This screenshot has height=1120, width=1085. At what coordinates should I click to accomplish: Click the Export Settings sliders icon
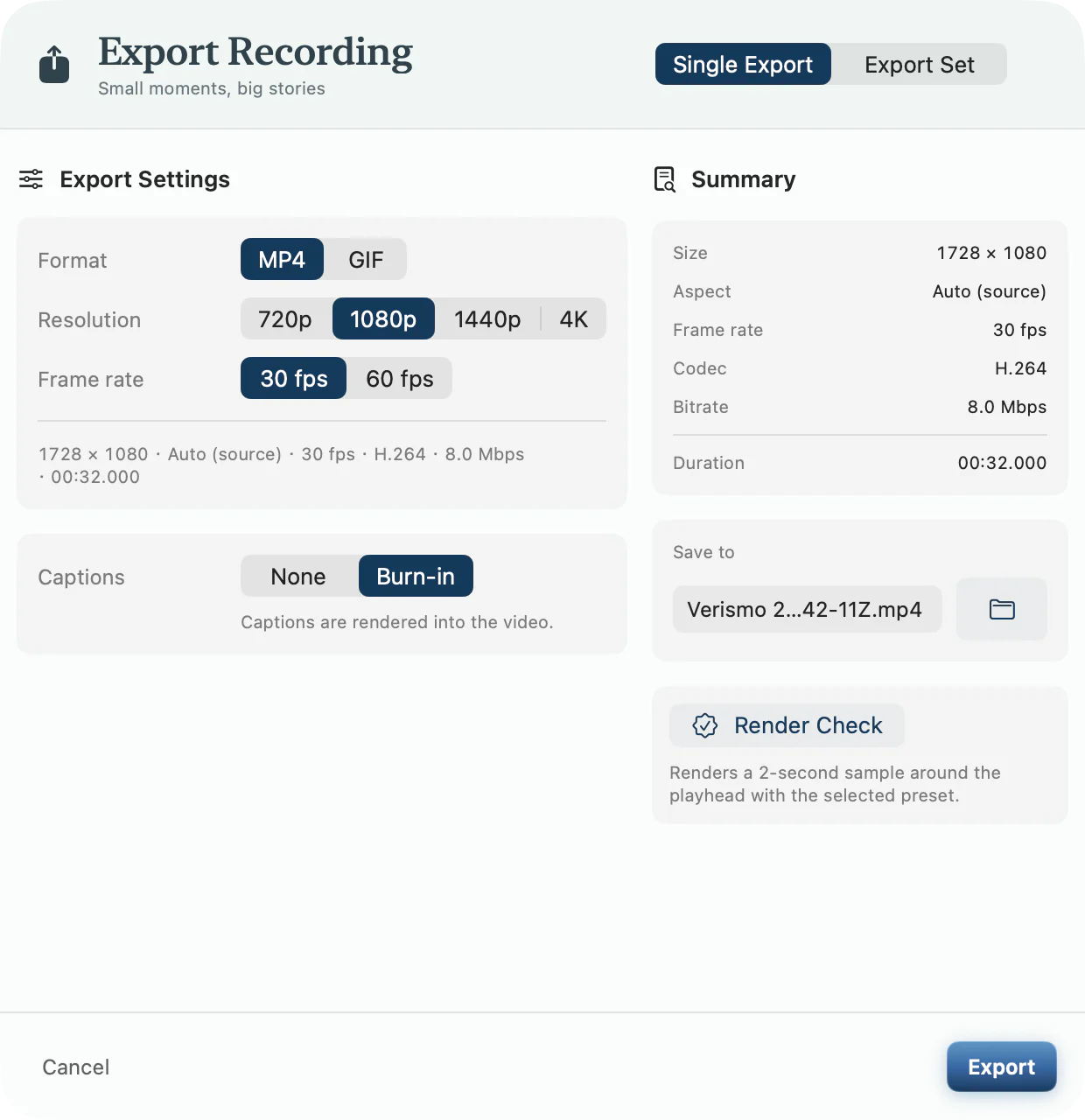click(x=31, y=179)
